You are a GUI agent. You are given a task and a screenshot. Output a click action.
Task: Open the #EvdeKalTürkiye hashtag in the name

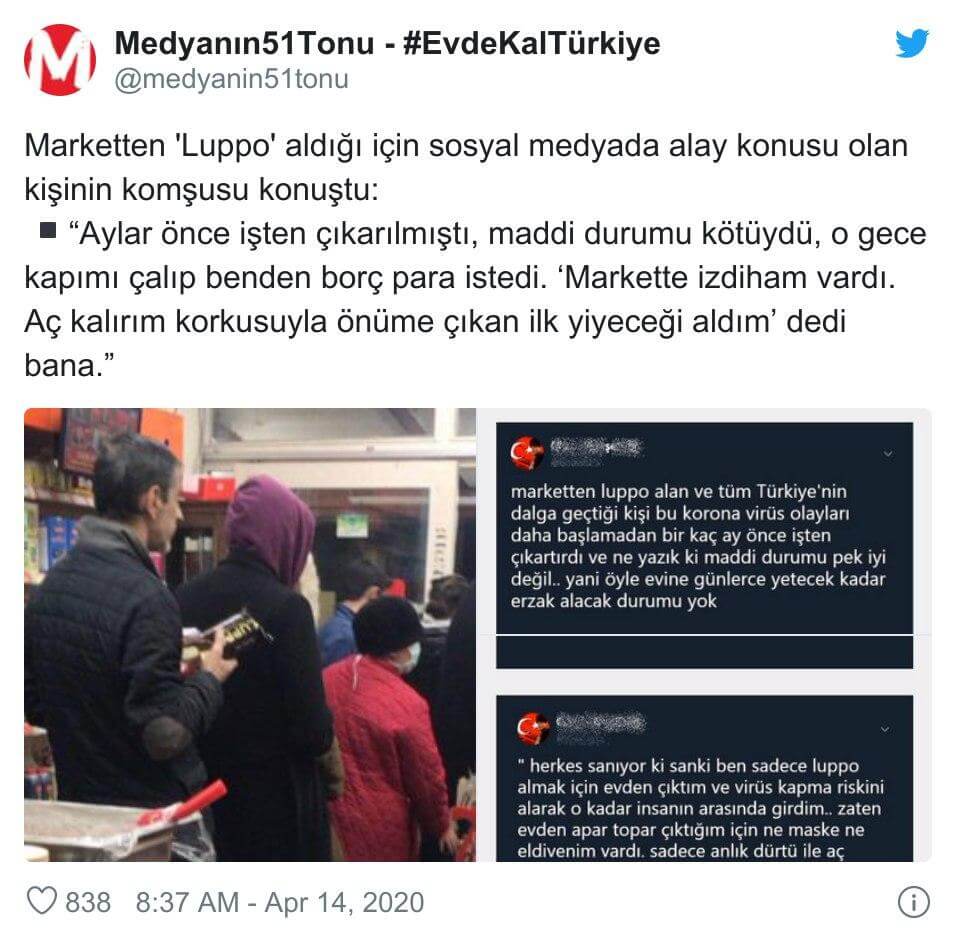coord(532,43)
